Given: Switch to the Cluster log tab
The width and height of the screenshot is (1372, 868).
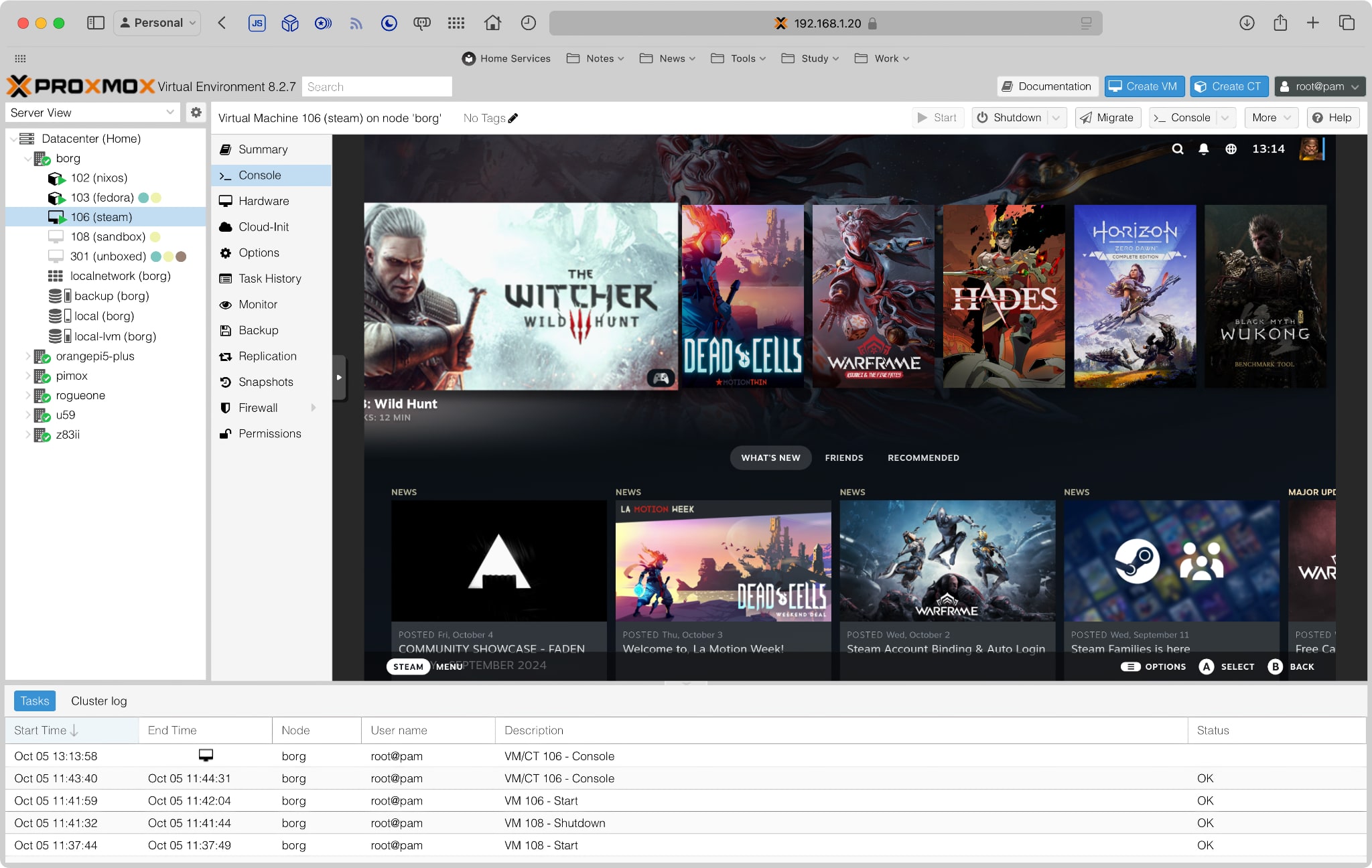Looking at the screenshot, I should point(98,701).
